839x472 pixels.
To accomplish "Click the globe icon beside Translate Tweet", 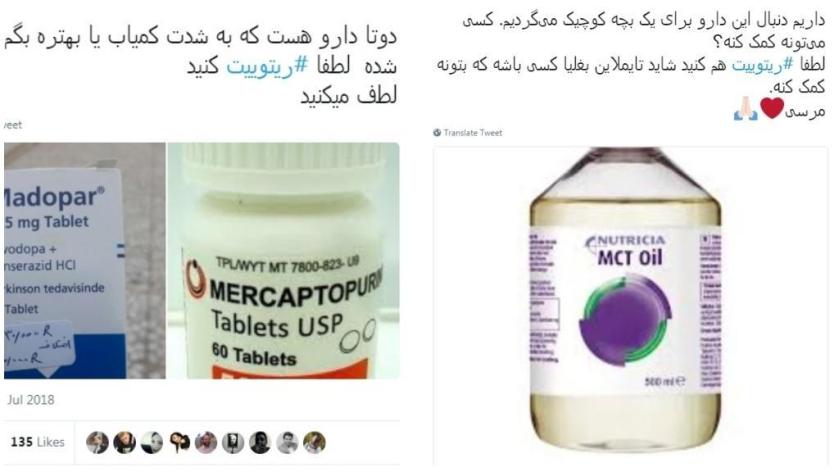I will pyautogui.click(x=437, y=133).
